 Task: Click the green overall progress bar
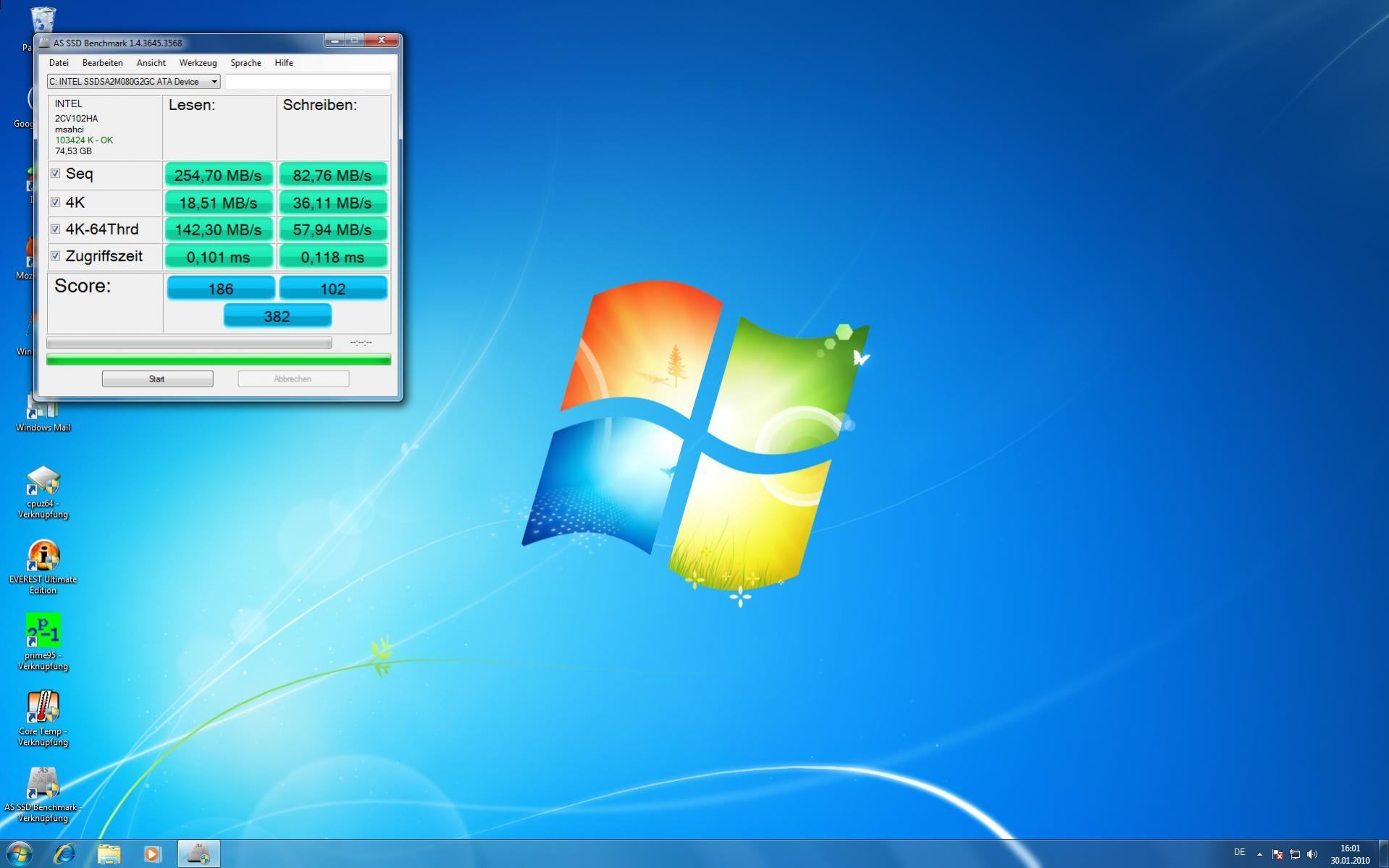pyautogui.click(x=219, y=359)
